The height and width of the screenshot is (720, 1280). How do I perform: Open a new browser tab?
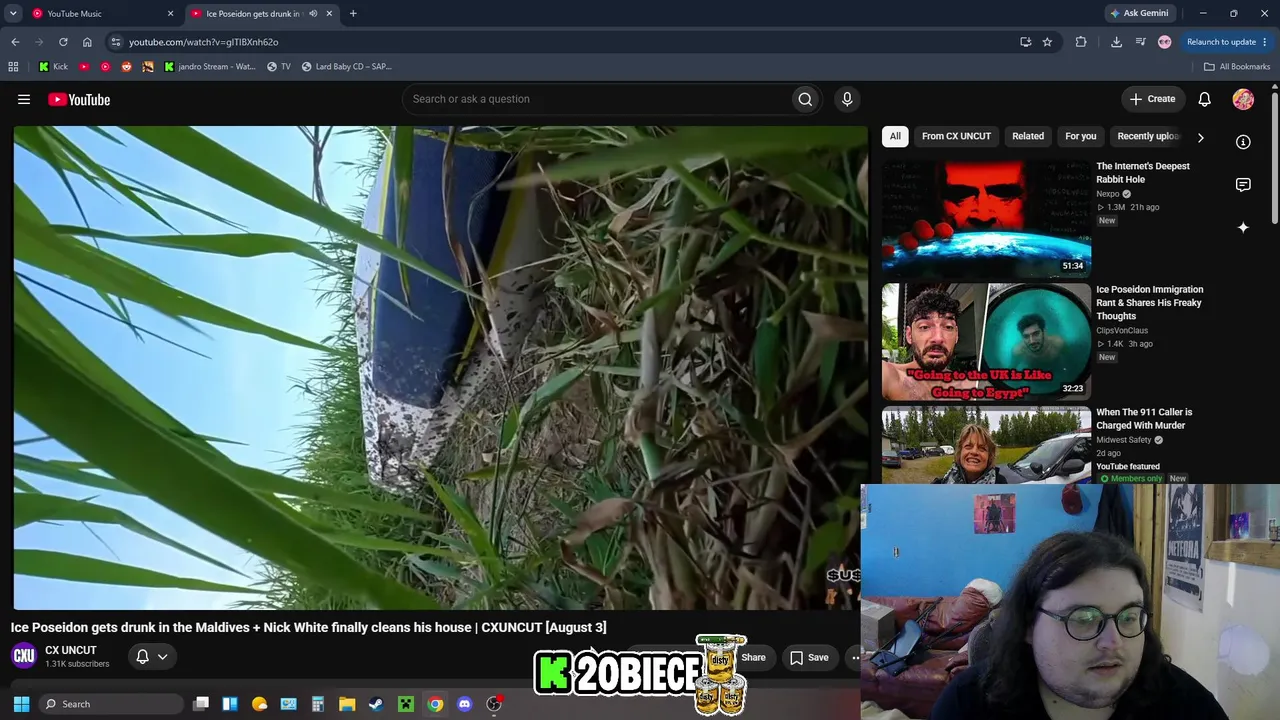pyautogui.click(x=353, y=14)
